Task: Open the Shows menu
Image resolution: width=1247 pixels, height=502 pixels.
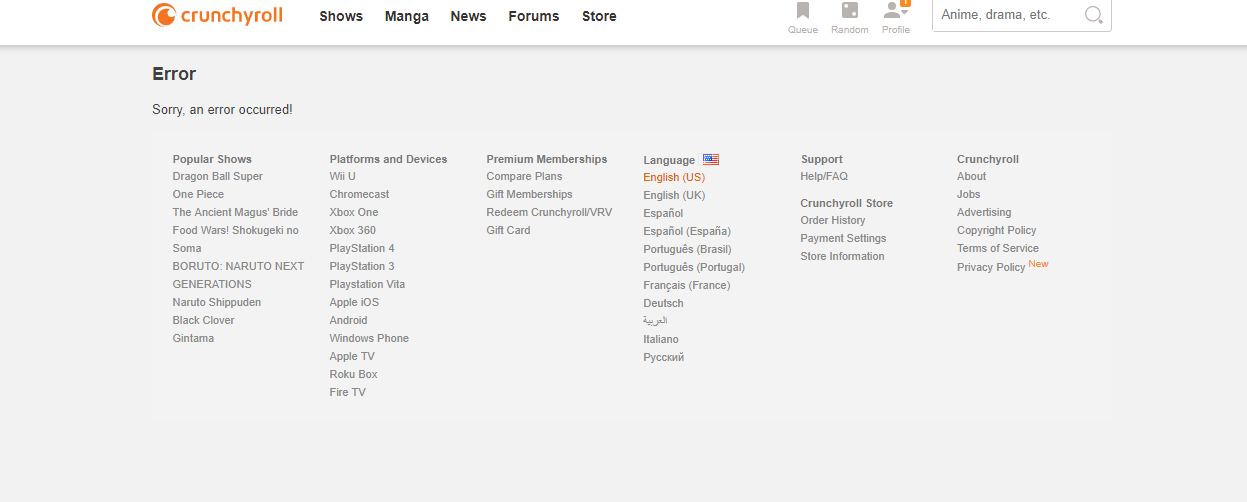Action: click(341, 16)
